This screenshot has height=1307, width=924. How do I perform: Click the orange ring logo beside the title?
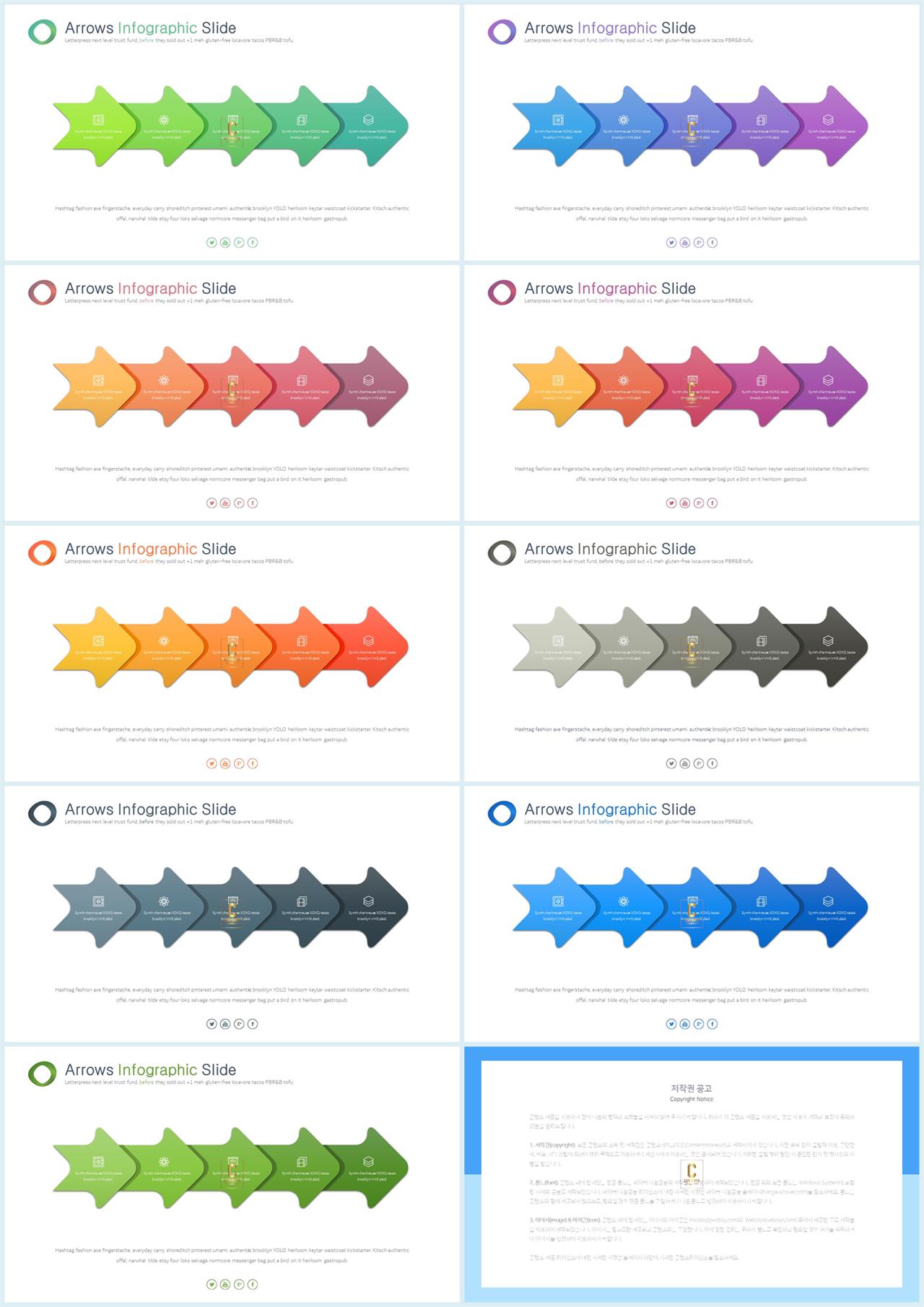tap(42, 552)
